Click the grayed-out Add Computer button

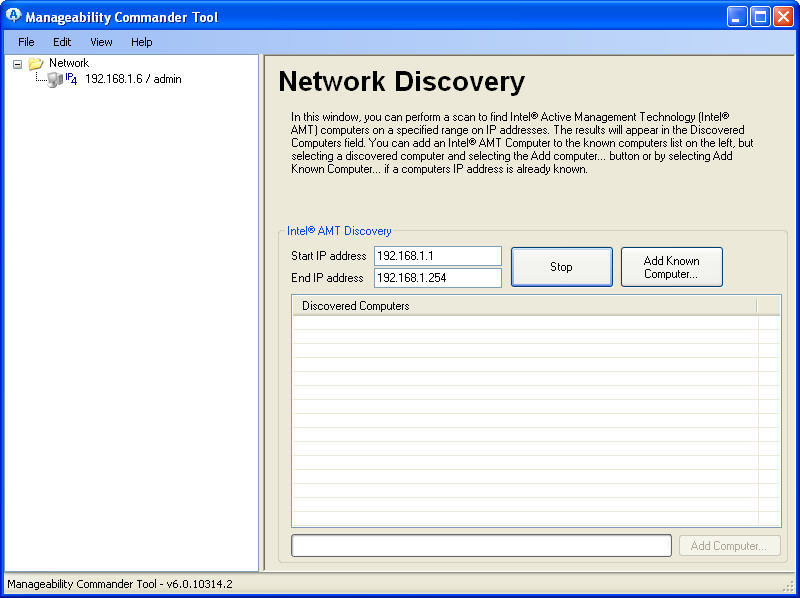point(729,545)
